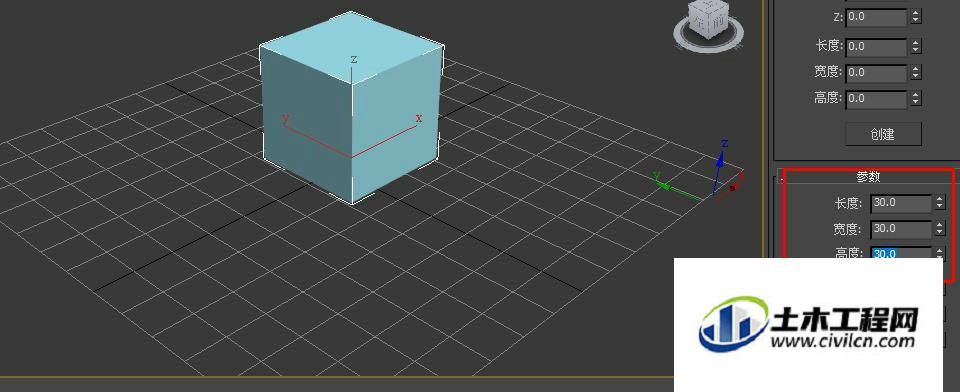Screen dimensions: 960x392
Task: Click the highlighted 高度 30.0 field
Action: tap(901, 252)
